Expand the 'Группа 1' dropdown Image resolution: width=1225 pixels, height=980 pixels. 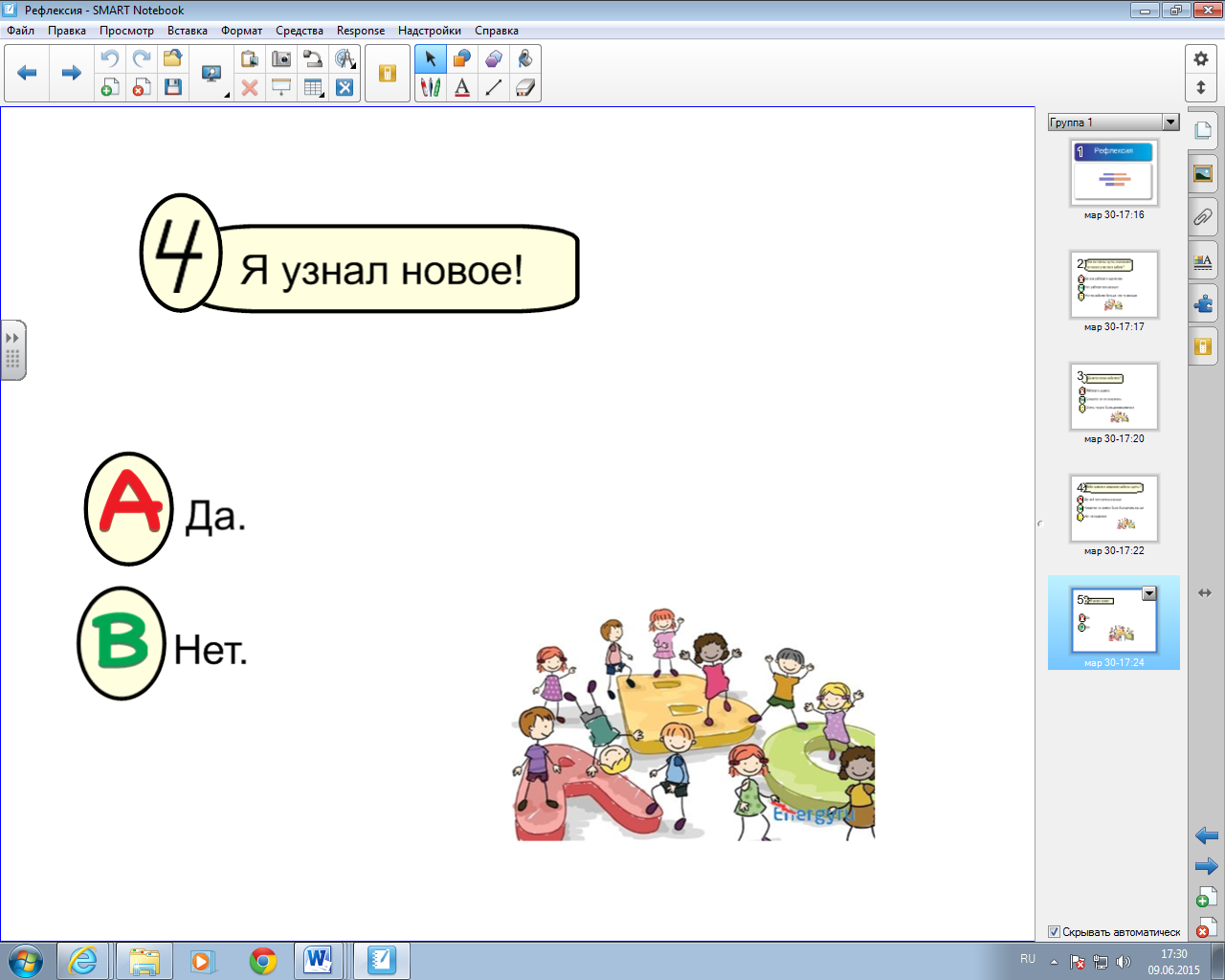coord(1170,122)
